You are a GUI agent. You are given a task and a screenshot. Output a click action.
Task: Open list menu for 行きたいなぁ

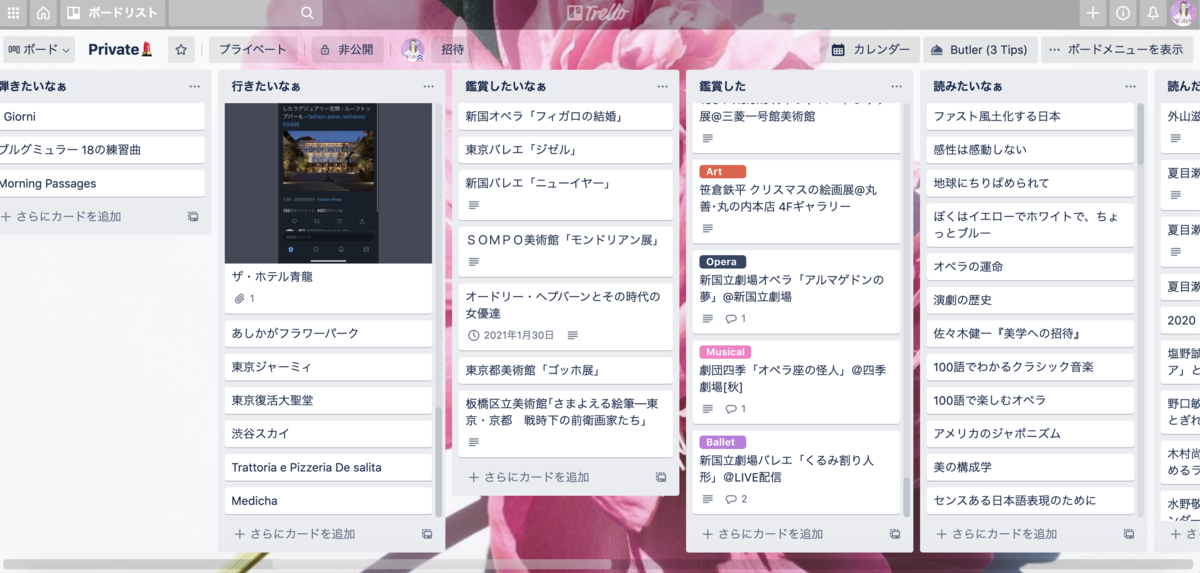tap(428, 86)
